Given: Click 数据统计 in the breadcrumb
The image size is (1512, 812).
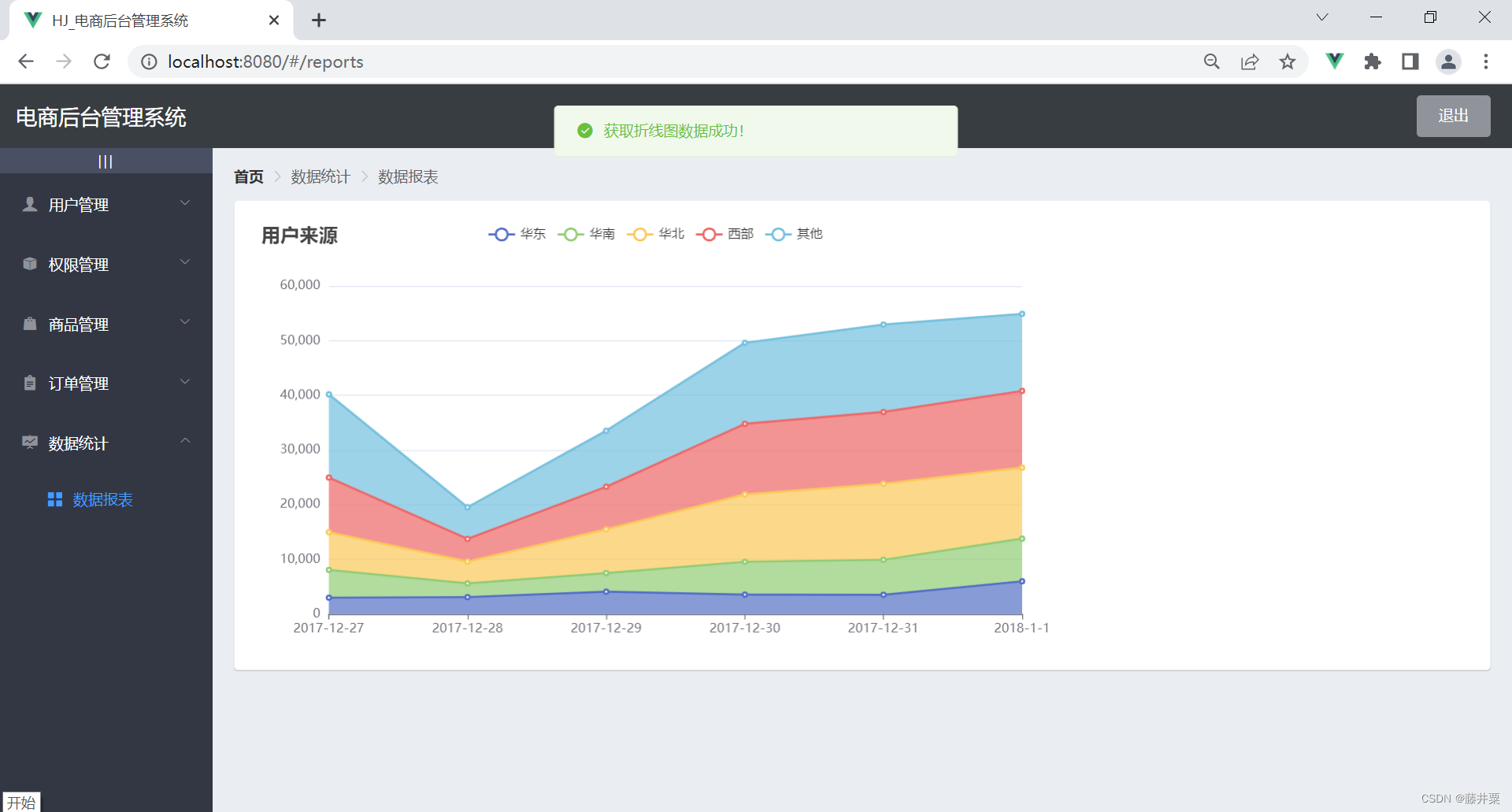Looking at the screenshot, I should pos(321,176).
